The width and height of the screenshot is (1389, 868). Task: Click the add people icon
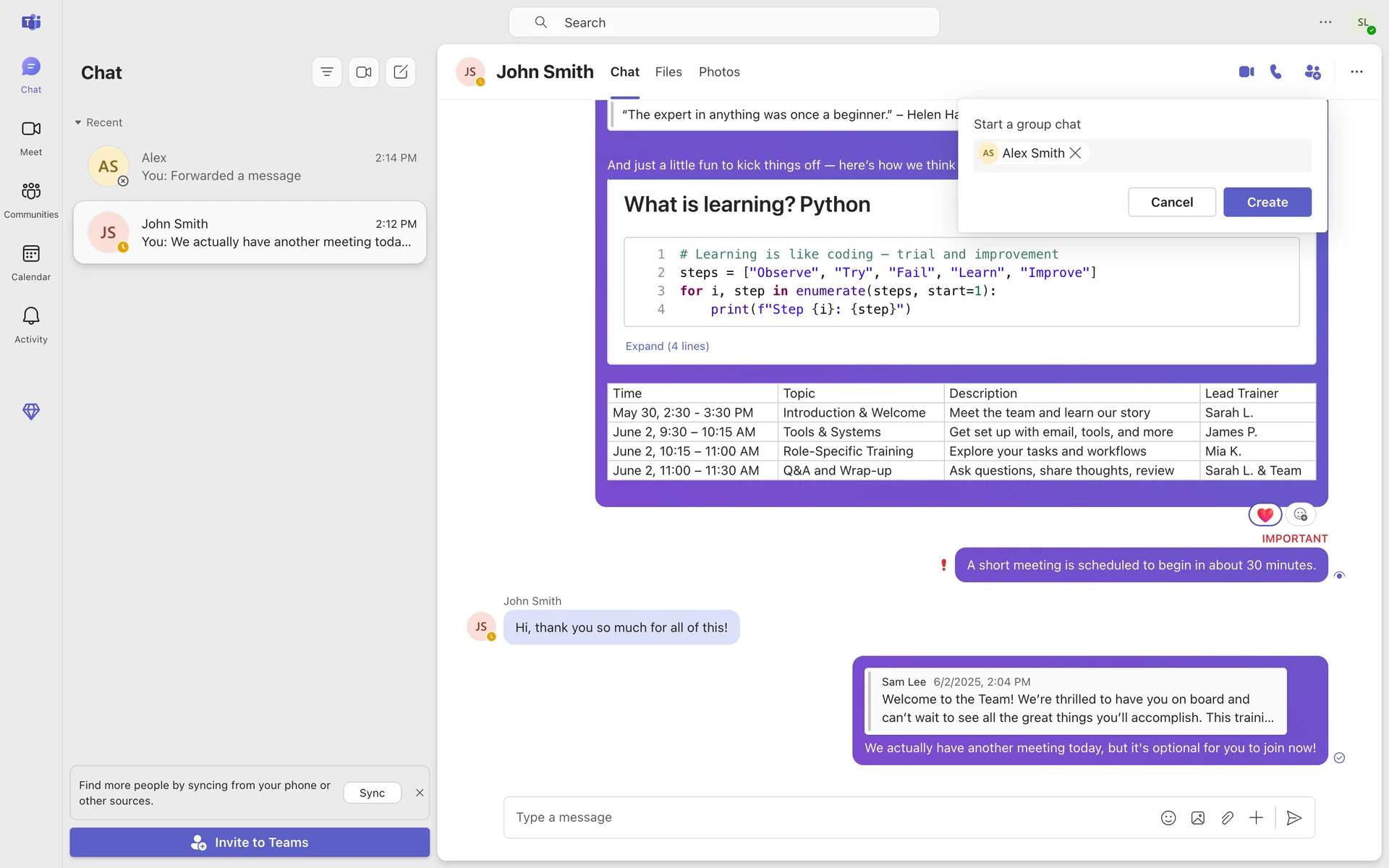(1312, 72)
